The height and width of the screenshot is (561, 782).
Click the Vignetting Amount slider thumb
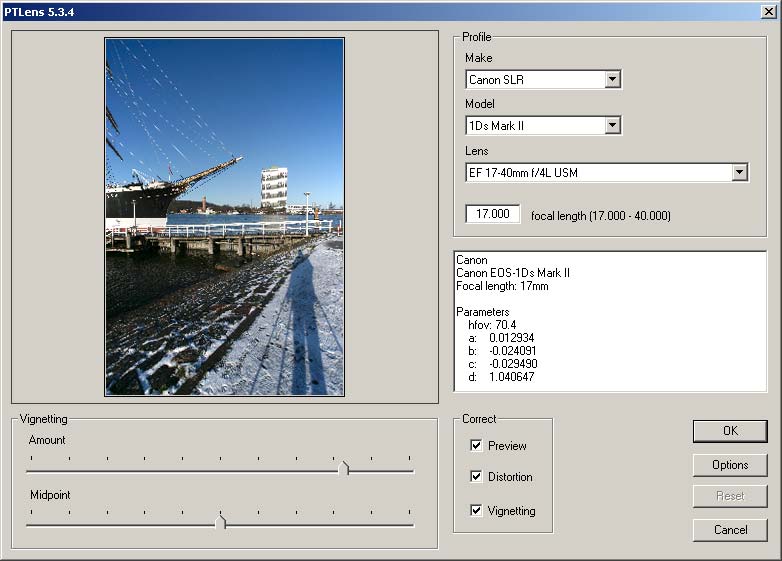[343, 468]
